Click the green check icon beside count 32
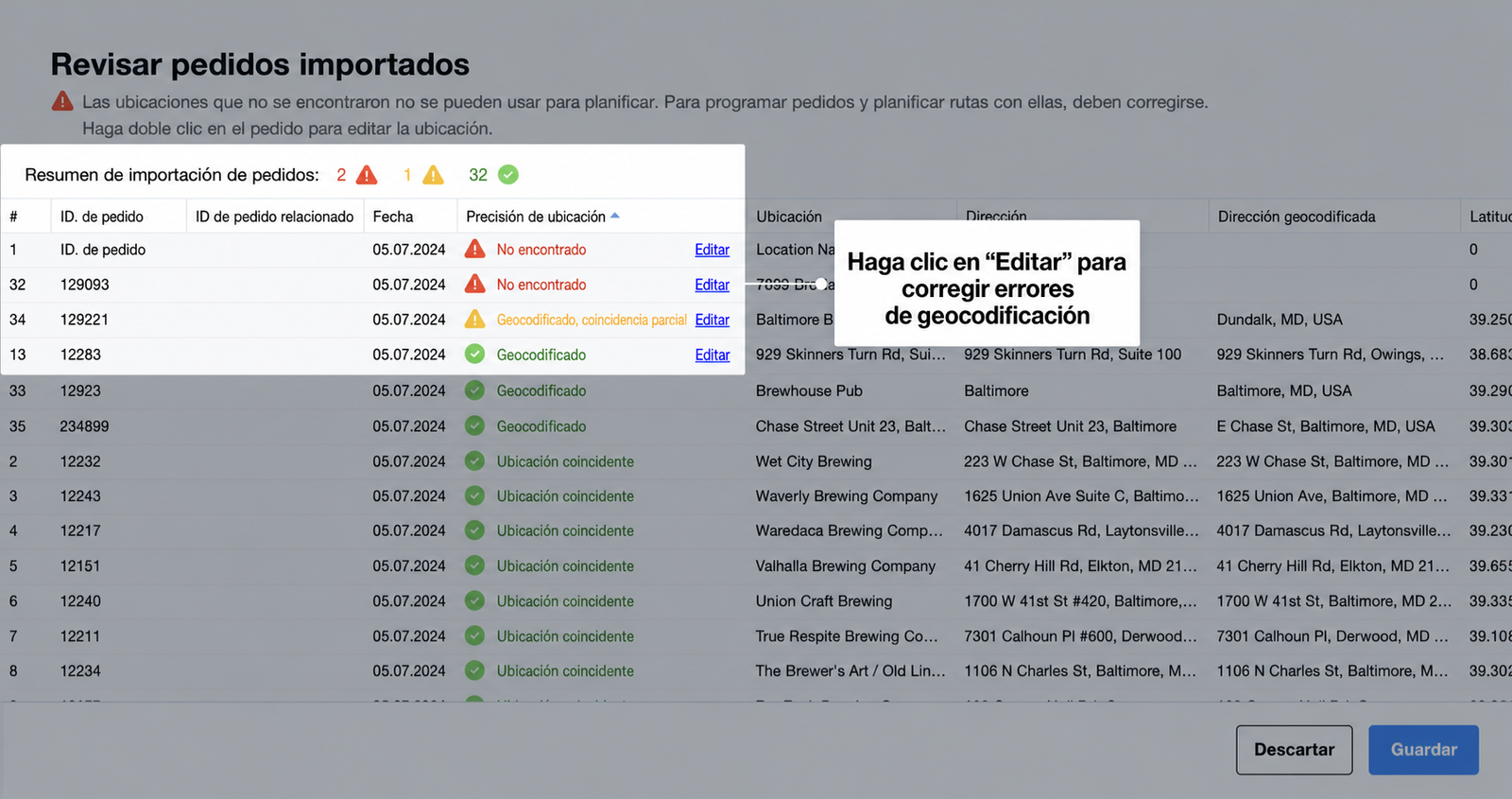The height and width of the screenshot is (799, 1512). [x=508, y=175]
